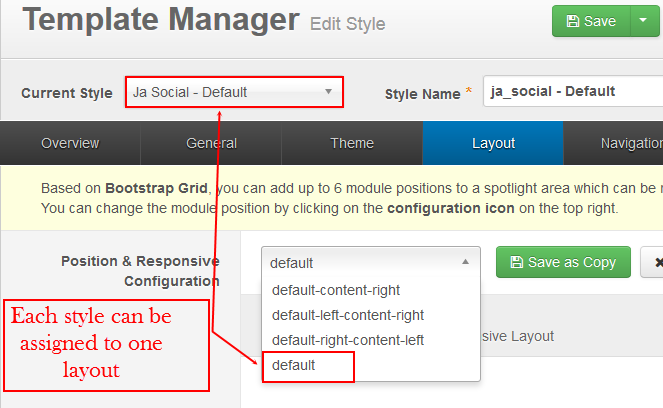663x408 pixels.
Task: Edit the Style Name input field
Action: click(573, 91)
